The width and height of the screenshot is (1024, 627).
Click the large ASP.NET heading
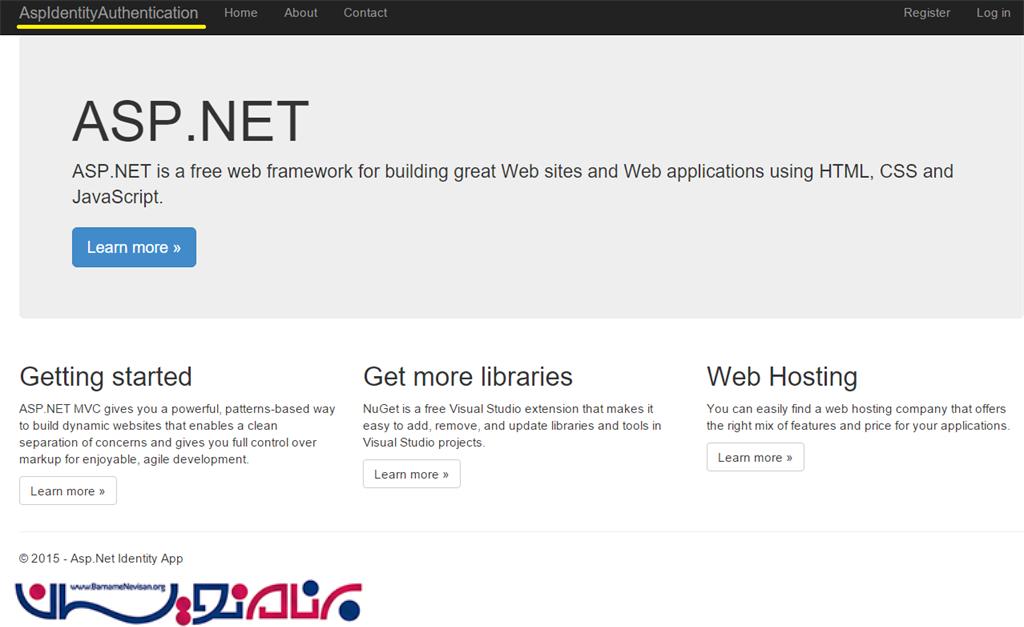tap(190, 121)
